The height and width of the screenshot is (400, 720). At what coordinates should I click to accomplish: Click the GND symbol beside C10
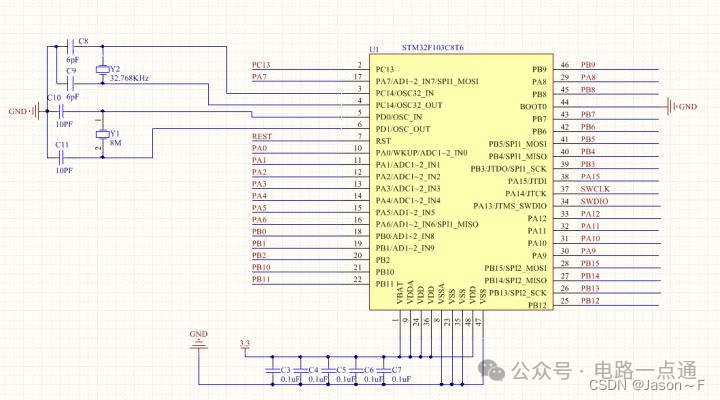click(x=36, y=111)
